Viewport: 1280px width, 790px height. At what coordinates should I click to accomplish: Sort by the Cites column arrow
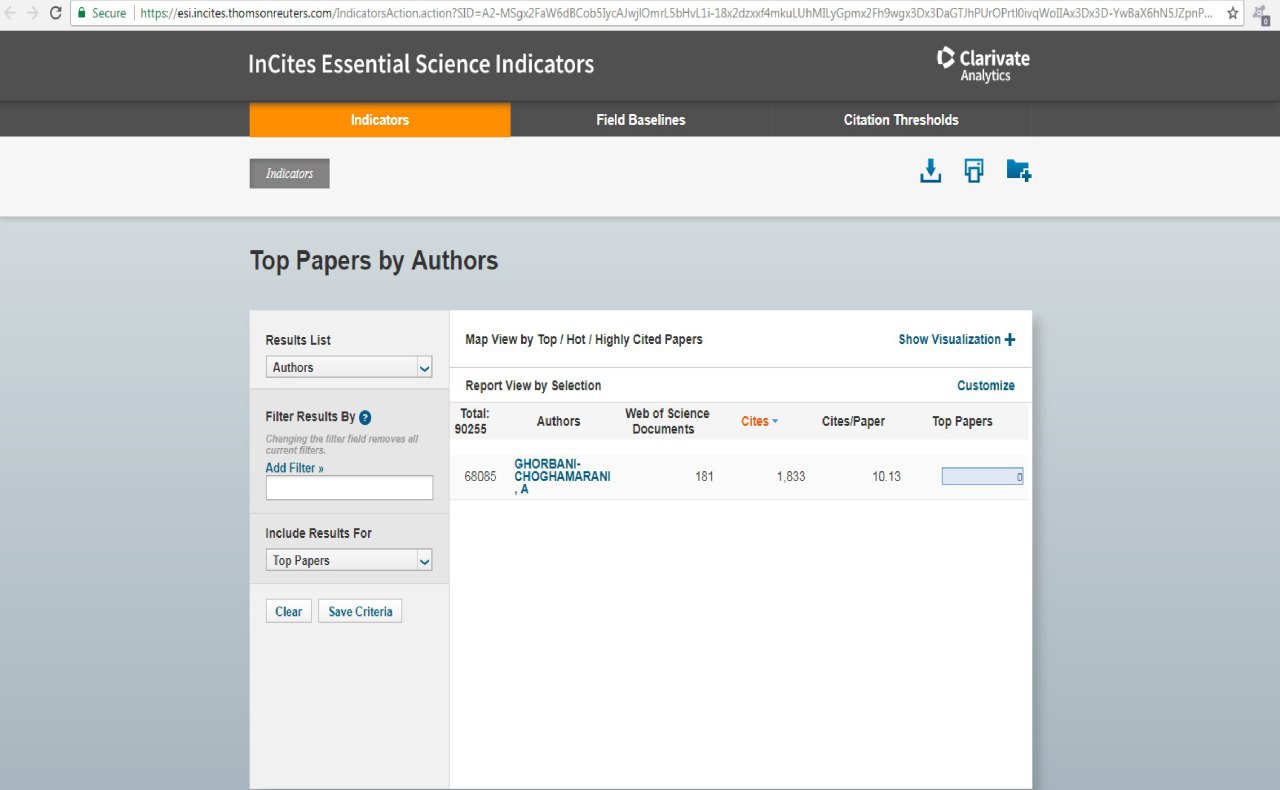coord(775,421)
